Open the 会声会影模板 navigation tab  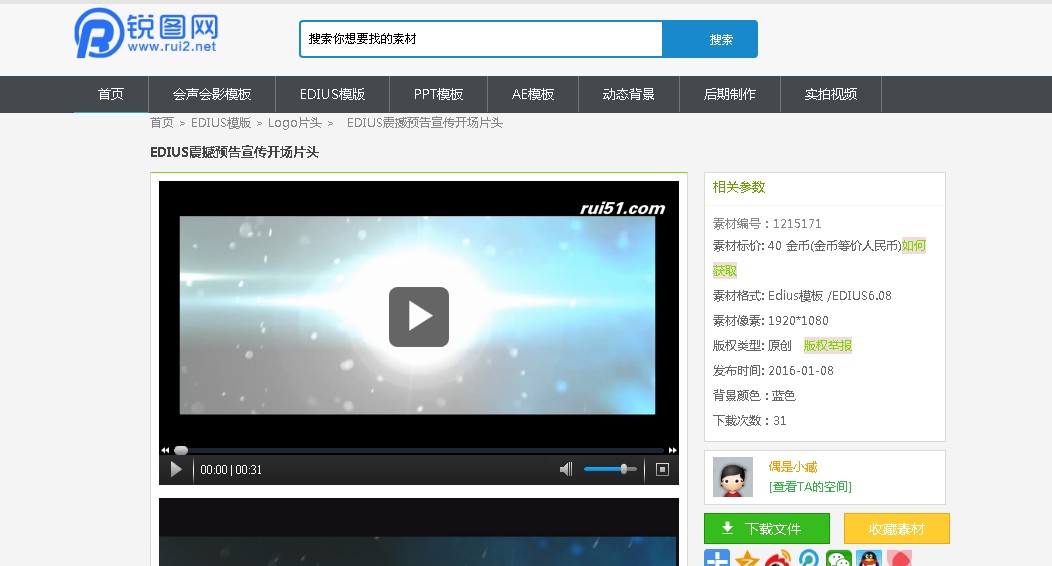212,95
